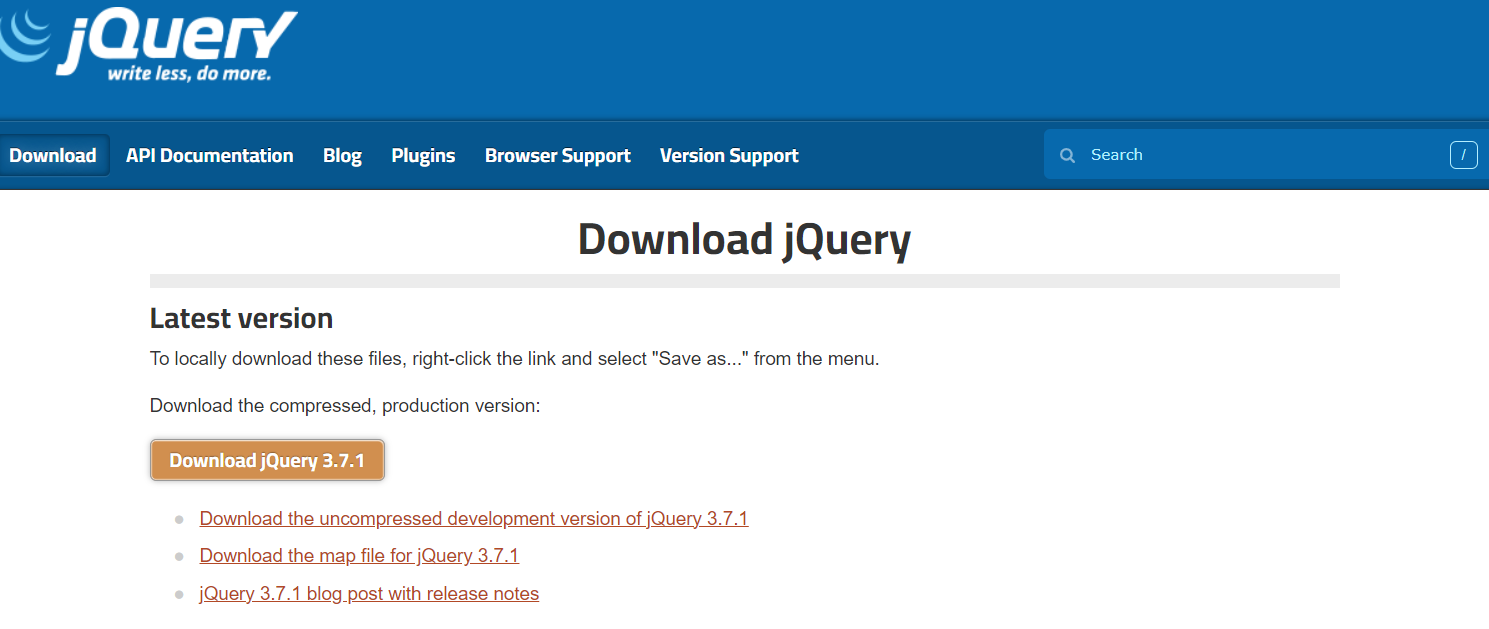The width and height of the screenshot is (1489, 629).
Task: Click the swirl graphic in the jQuery logo
Action: click(25, 35)
